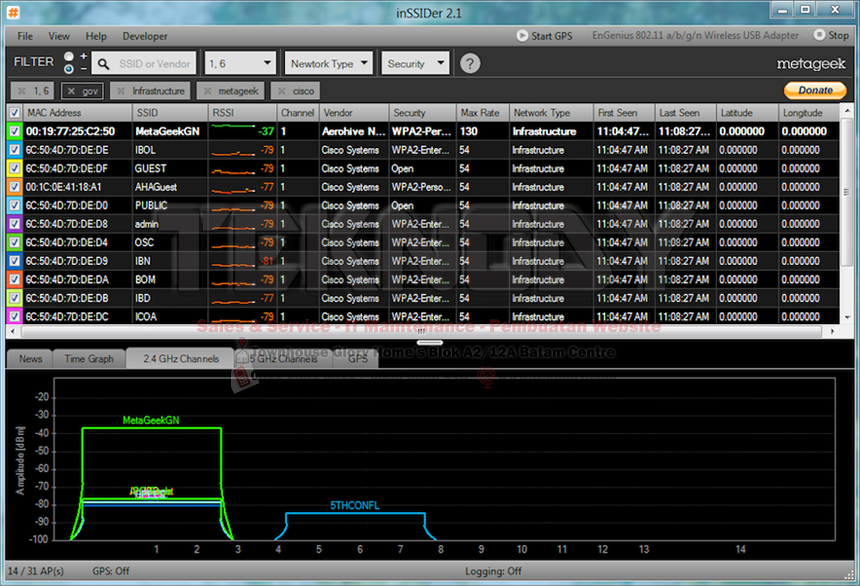This screenshot has height=586, width=860.
Task: Select the 2.4 GHz Channels tab
Action: point(181,358)
